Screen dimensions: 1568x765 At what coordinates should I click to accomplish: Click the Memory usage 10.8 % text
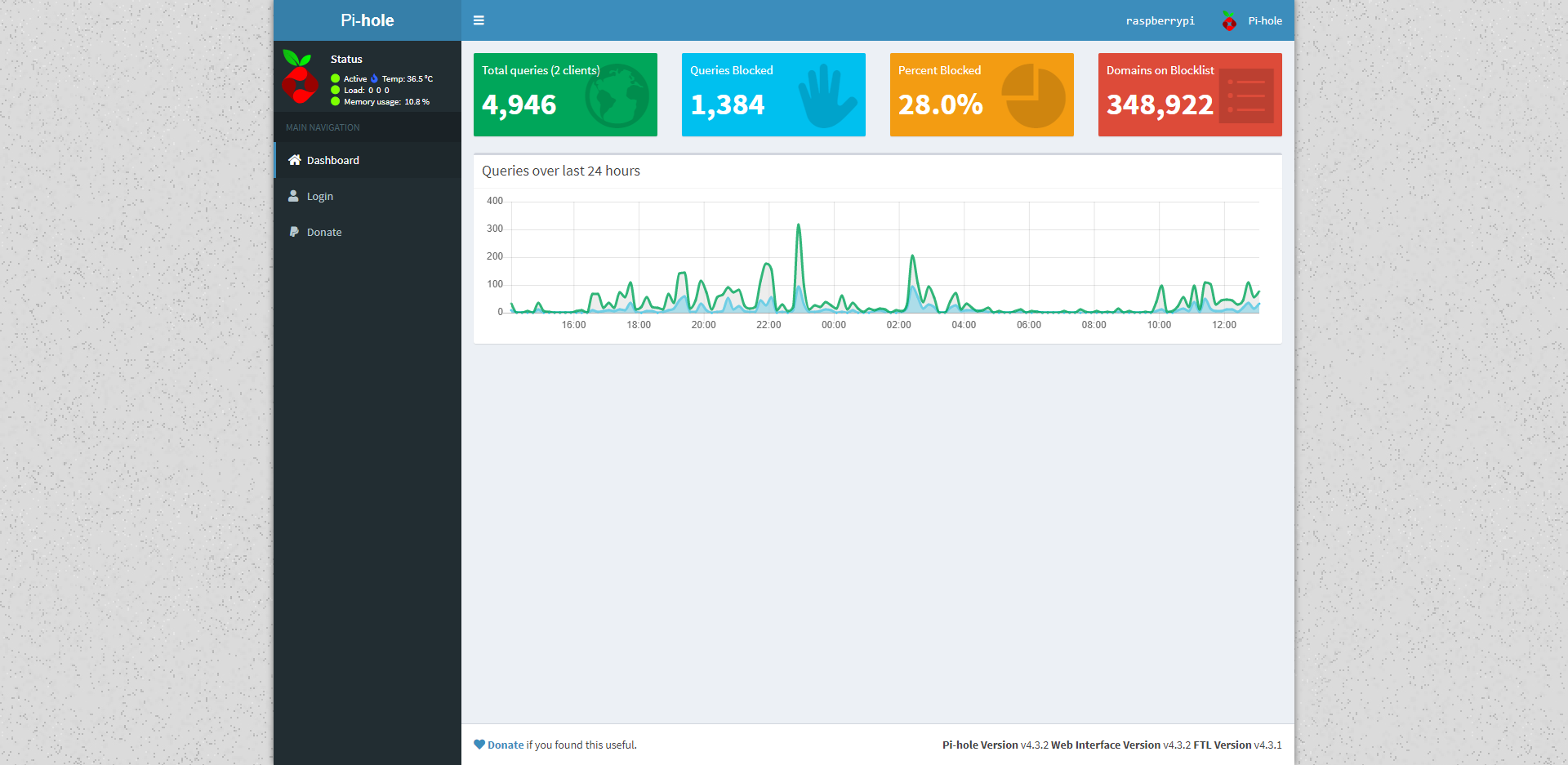click(386, 102)
